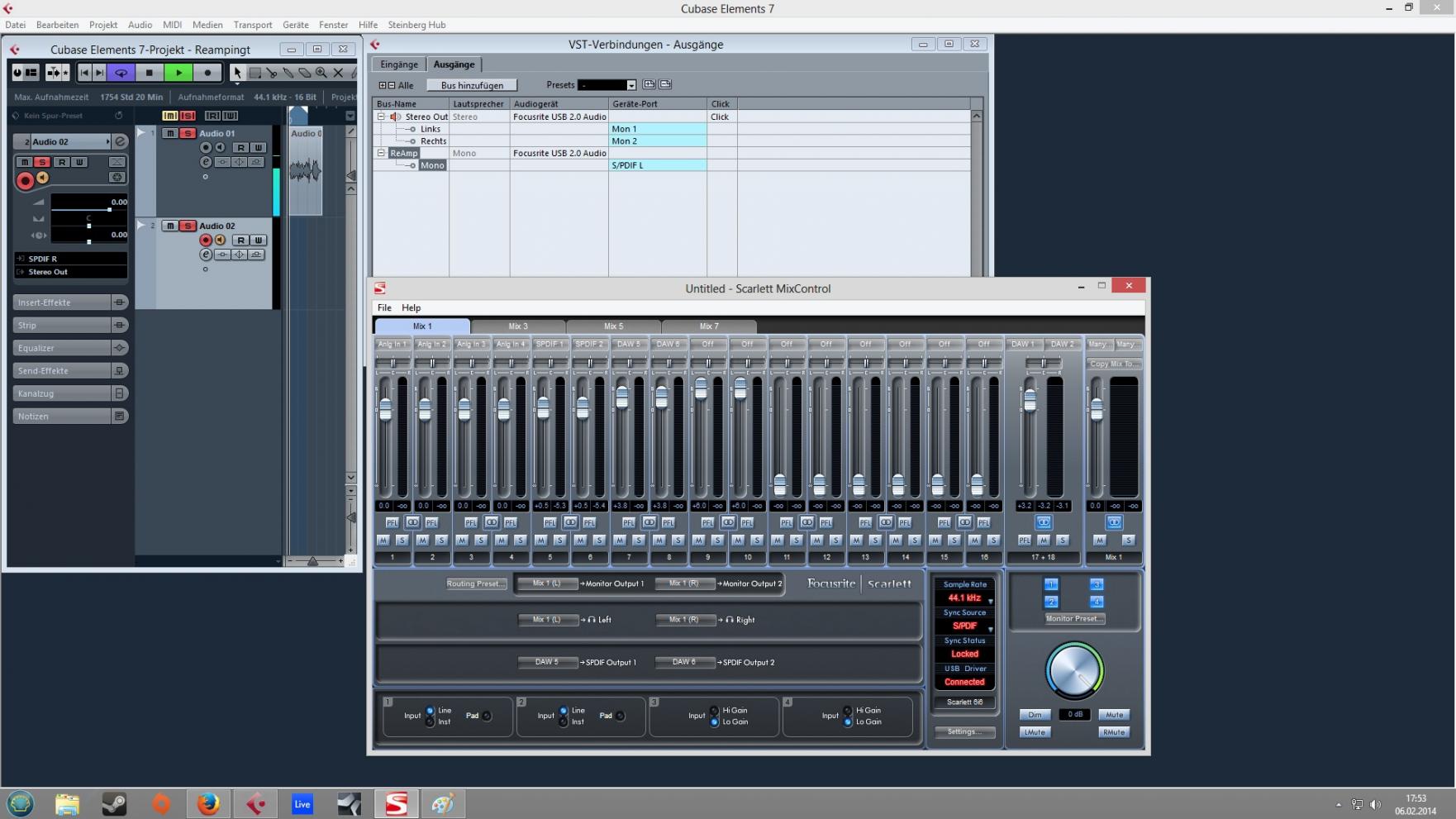Select the Glue tool
Viewport: 1456px width, 819px height.
click(288, 73)
